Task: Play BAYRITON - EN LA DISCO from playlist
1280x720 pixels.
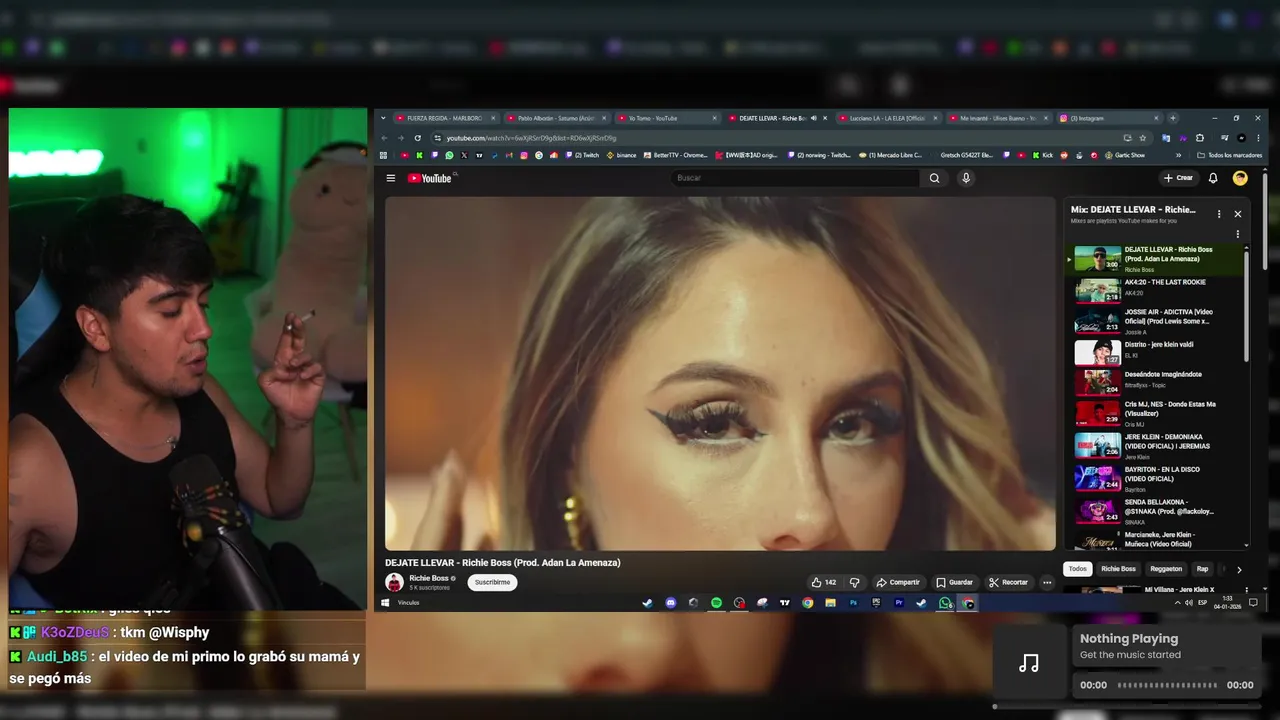Action: (1156, 477)
